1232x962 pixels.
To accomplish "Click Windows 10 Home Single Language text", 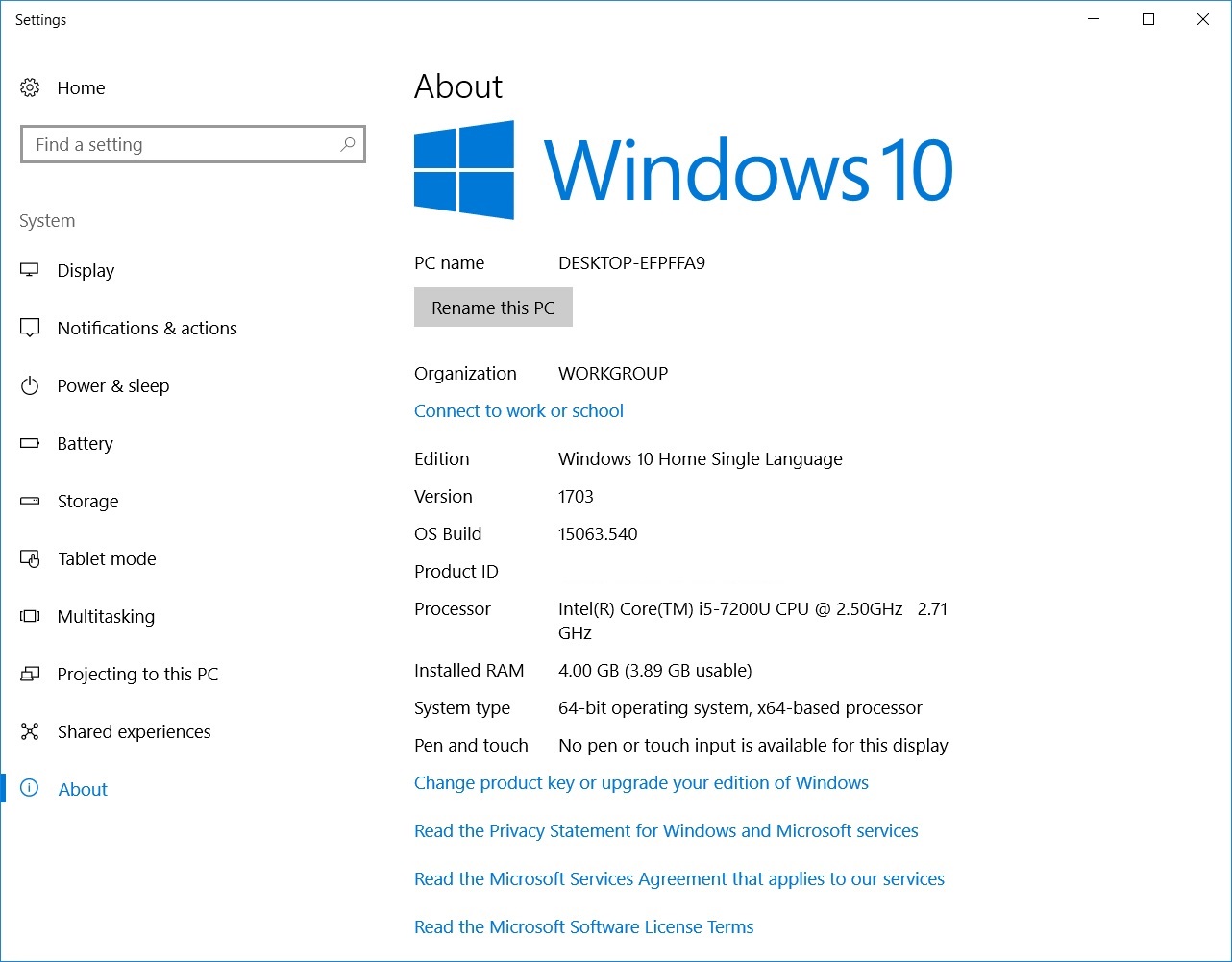I will coord(700,458).
